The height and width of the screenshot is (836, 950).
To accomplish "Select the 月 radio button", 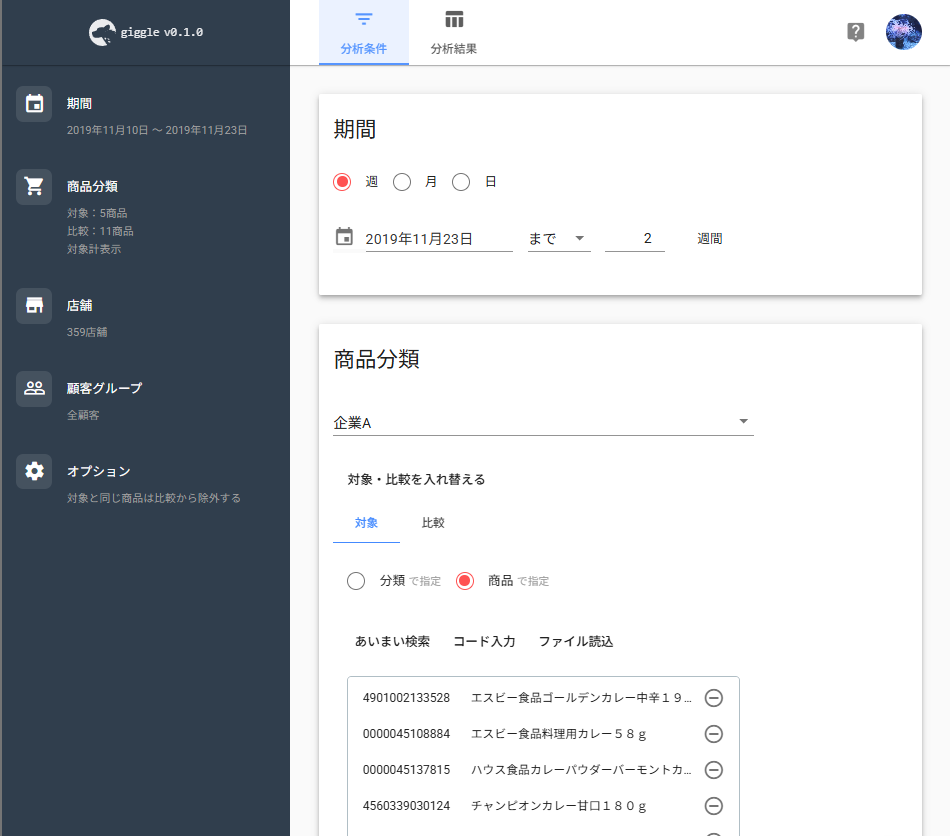I will 402,182.
